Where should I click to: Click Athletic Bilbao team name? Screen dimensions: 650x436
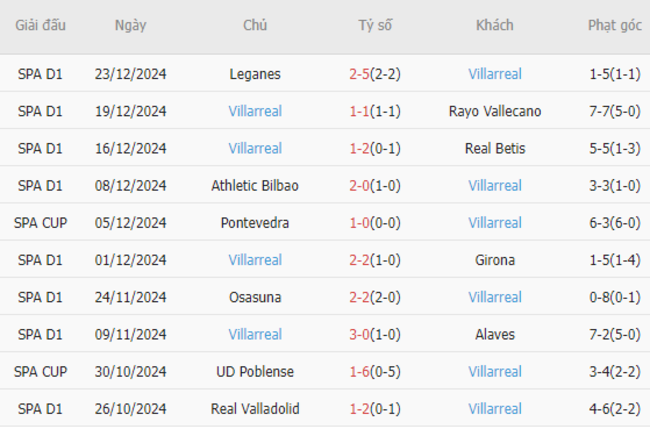pos(255,186)
